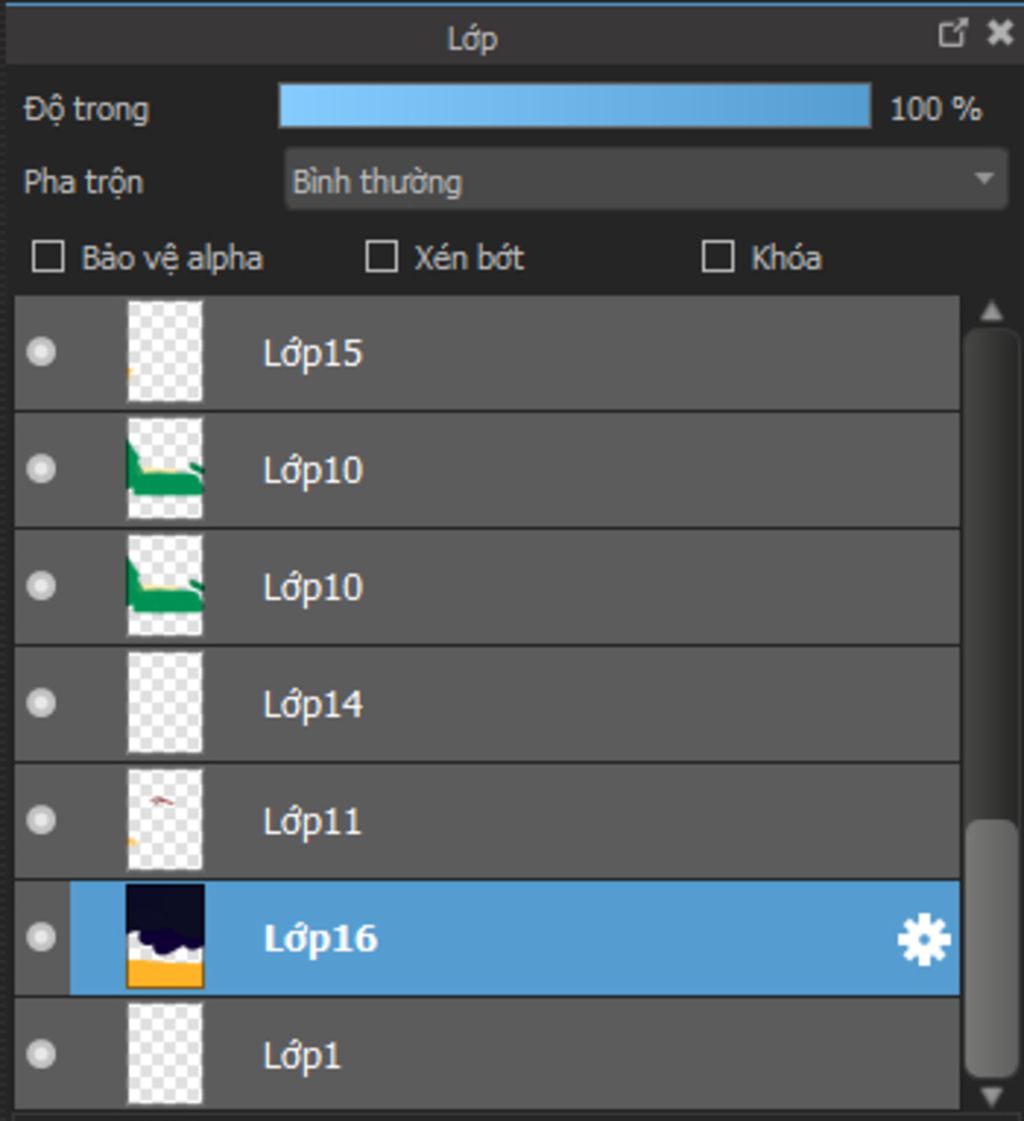The width and height of the screenshot is (1024, 1121).
Task: Toggle visibility of Lớp14 layer
Action: point(41,703)
